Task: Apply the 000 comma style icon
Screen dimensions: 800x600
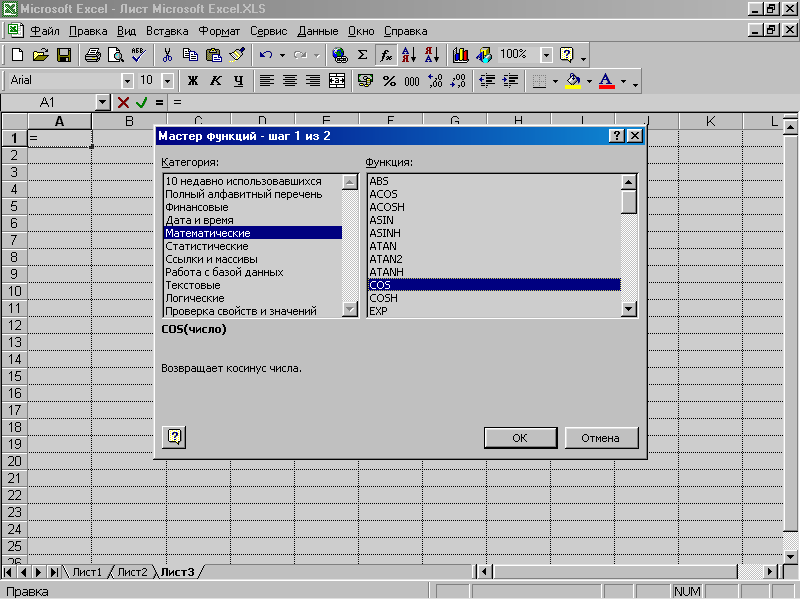Action: coord(412,81)
